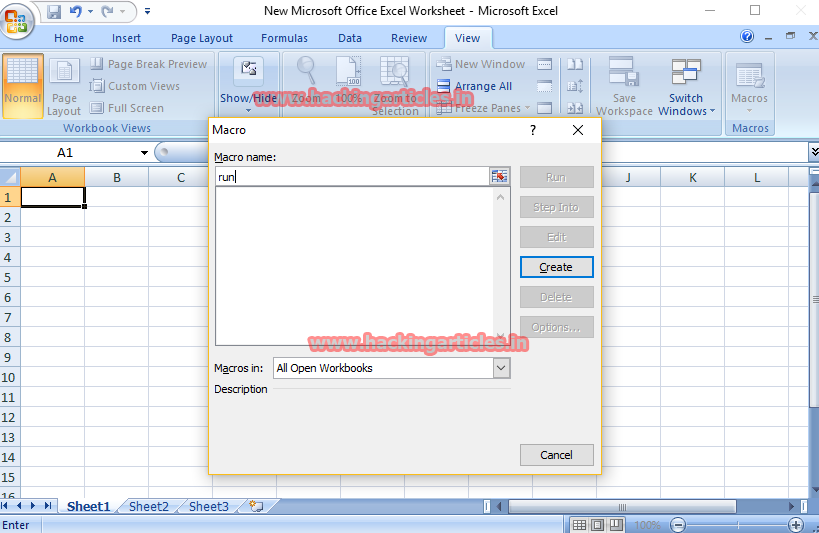Select the Sheet1 tab
The width and height of the screenshot is (819, 533).
89,506
